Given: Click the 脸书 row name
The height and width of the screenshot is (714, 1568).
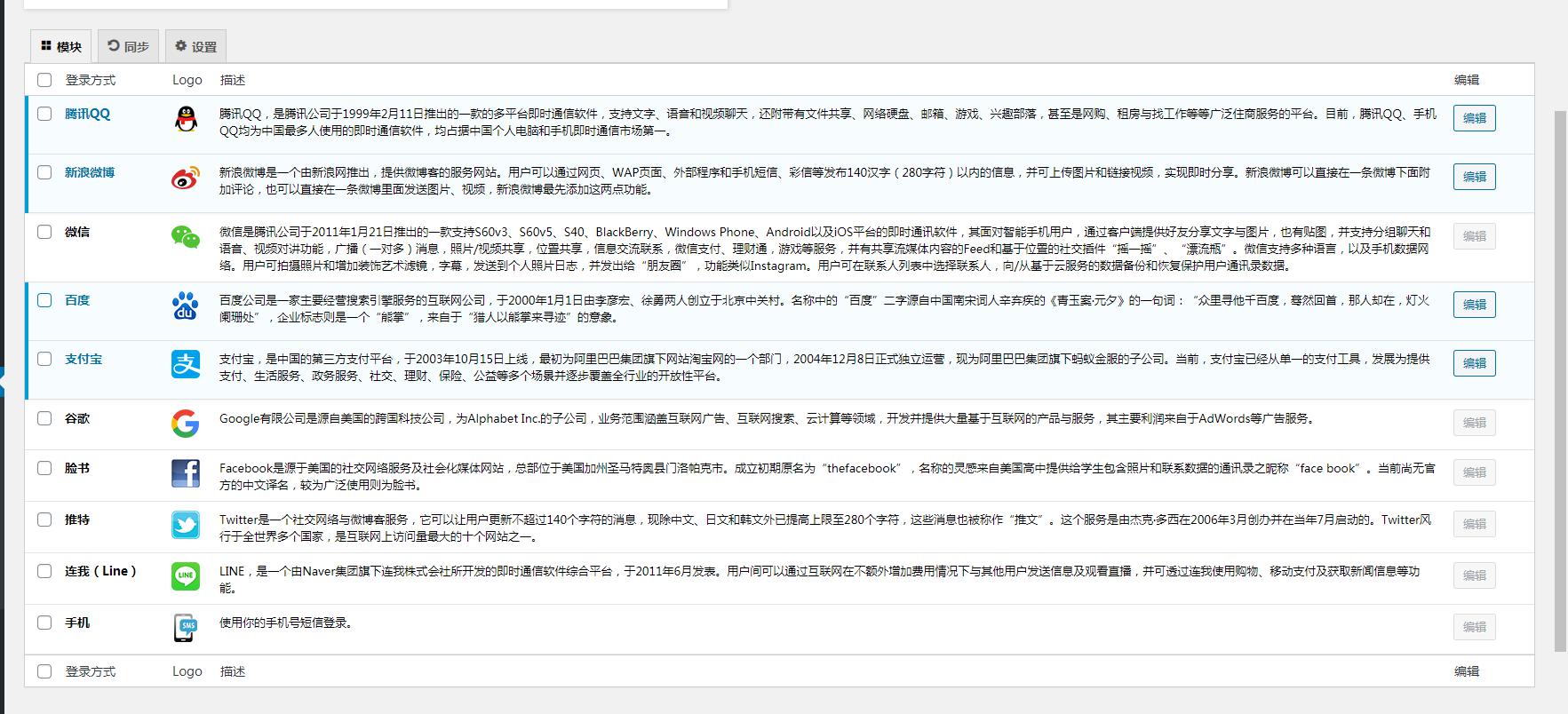Looking at the screenshot, I should click(x=77, y=468).
